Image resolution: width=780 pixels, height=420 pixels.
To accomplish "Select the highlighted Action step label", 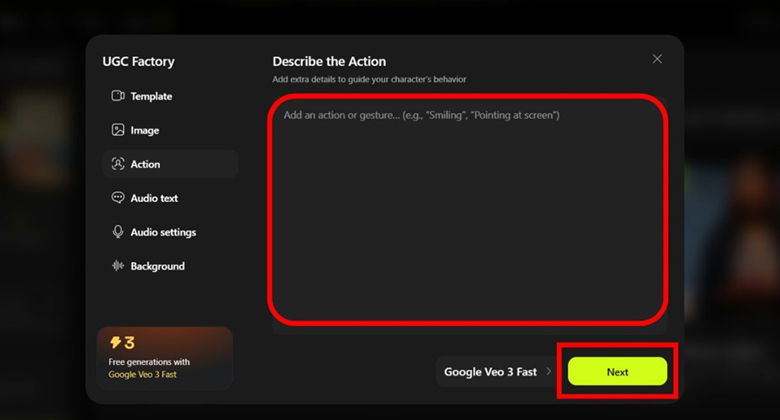I will pyautogui.click(x=145, y=164).
